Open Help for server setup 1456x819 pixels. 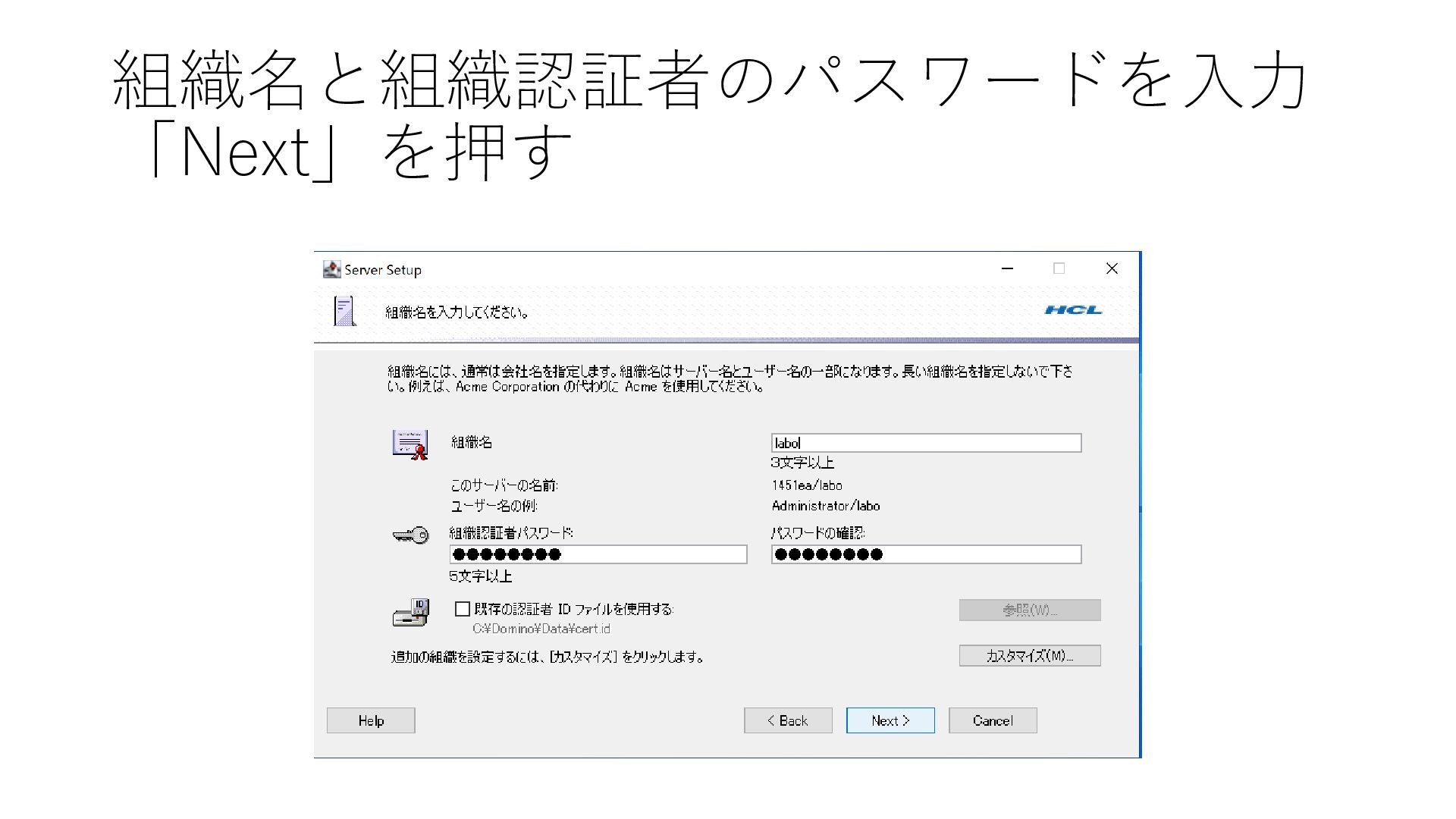[x=371, y=720]
